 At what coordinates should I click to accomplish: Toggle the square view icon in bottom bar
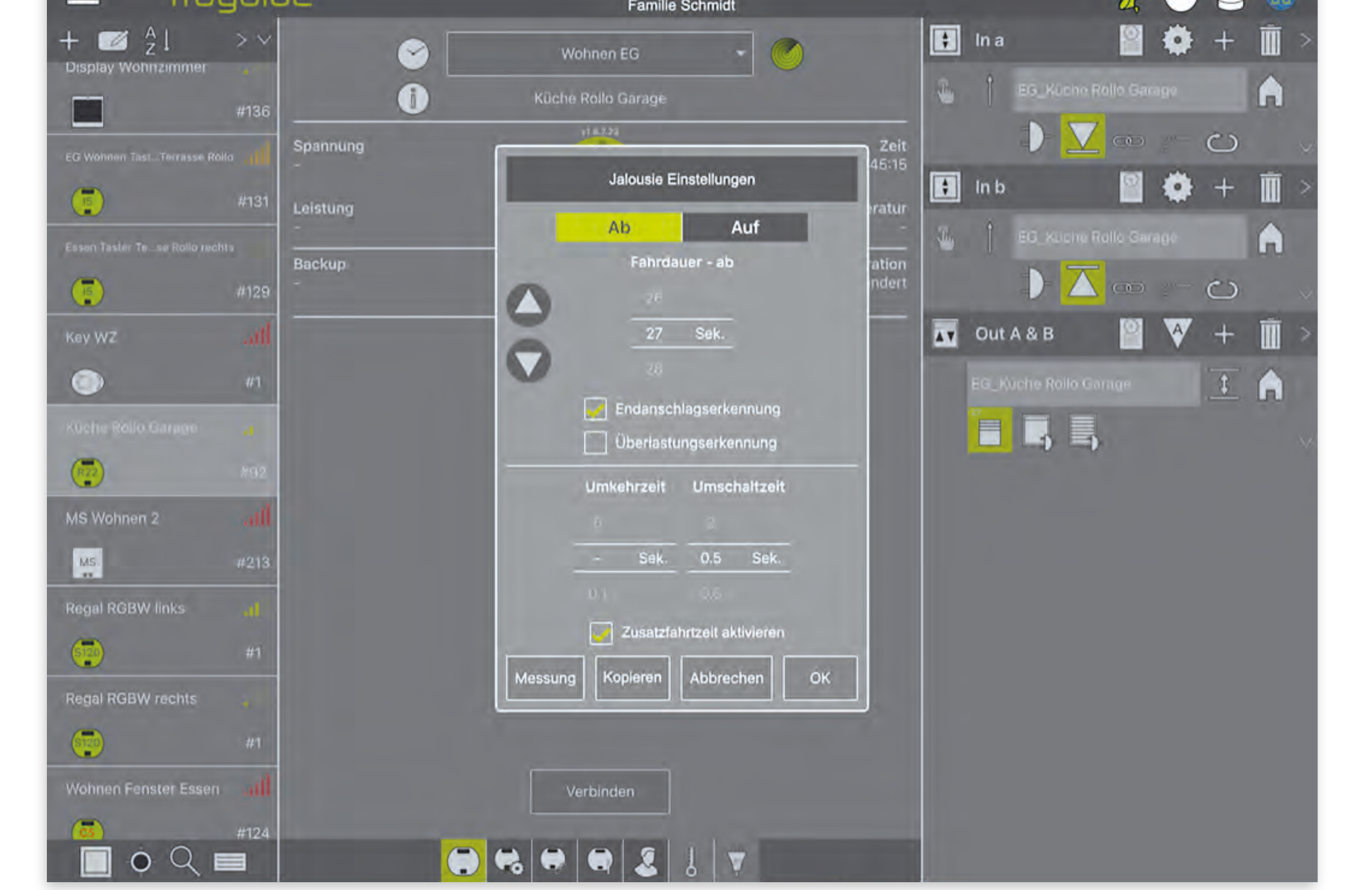(x=96, y=861)
